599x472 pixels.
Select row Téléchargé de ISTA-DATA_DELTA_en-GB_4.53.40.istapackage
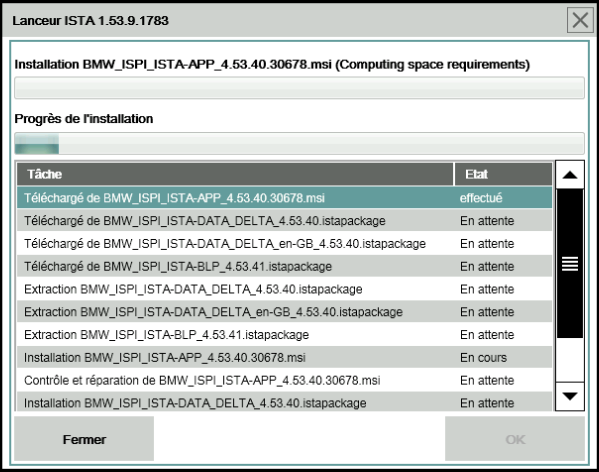285,244
